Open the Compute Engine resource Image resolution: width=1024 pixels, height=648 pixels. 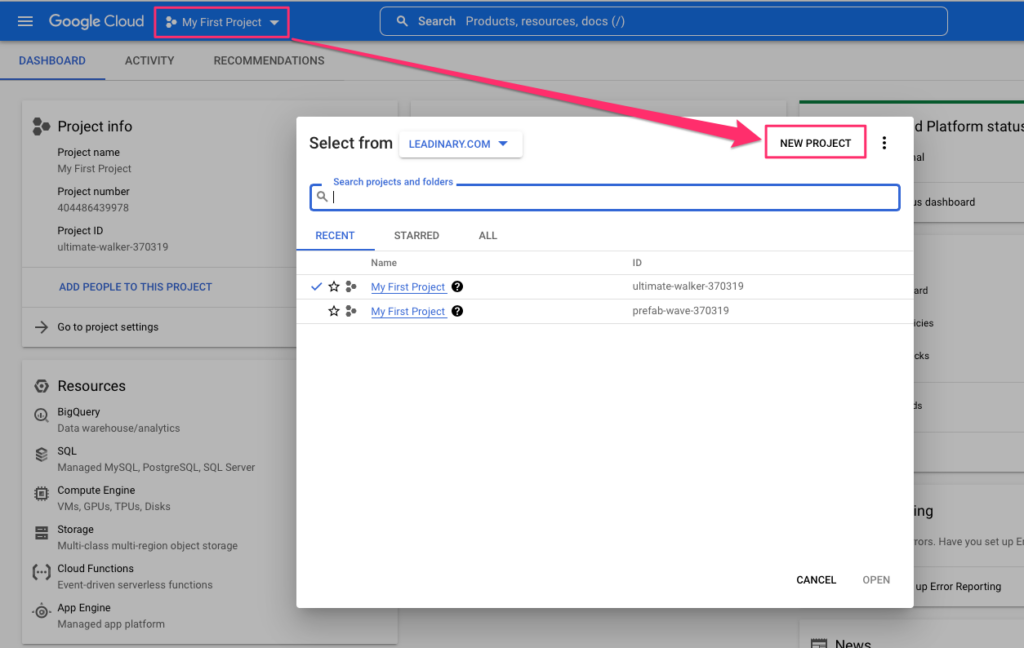[96, 491]
